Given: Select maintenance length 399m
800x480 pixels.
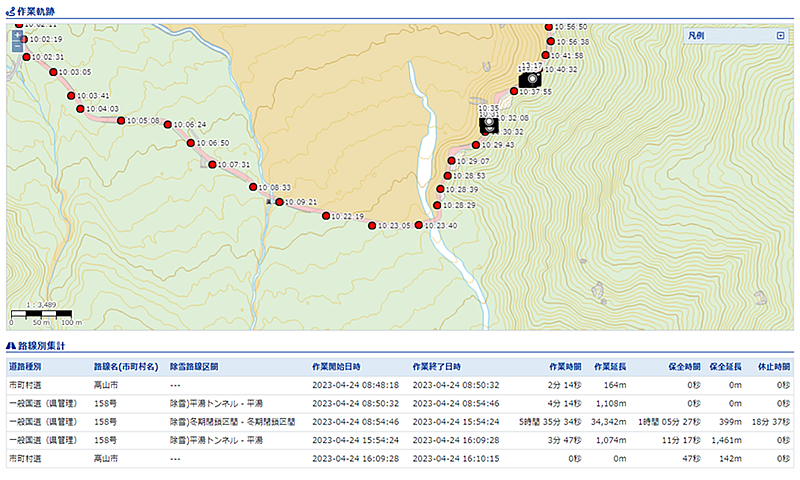Looking at the screenshot, I should 731,422.
